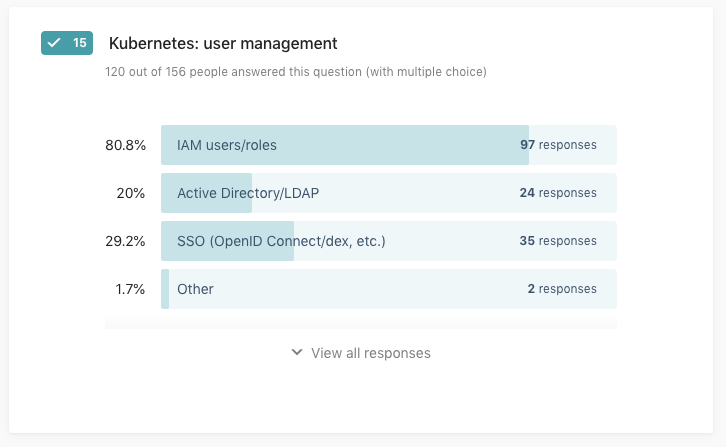Click the 20% percentage label
This screenshot has width=726, height=447.
pos(131,193)
